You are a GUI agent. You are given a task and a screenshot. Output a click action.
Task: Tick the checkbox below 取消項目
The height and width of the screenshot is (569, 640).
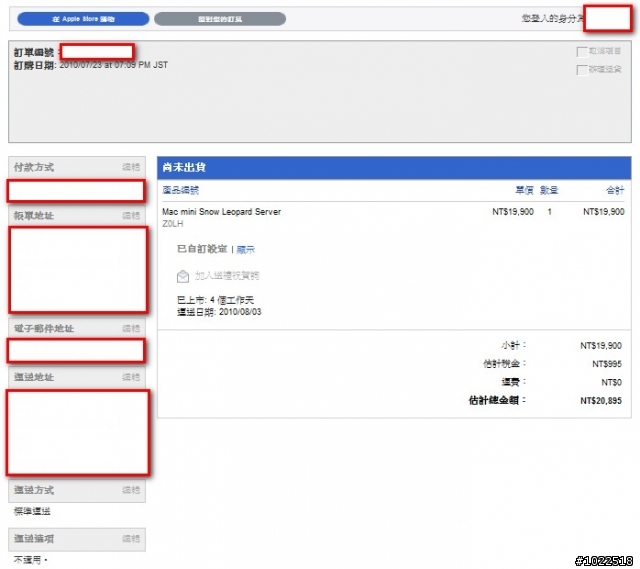coord(582,70)
